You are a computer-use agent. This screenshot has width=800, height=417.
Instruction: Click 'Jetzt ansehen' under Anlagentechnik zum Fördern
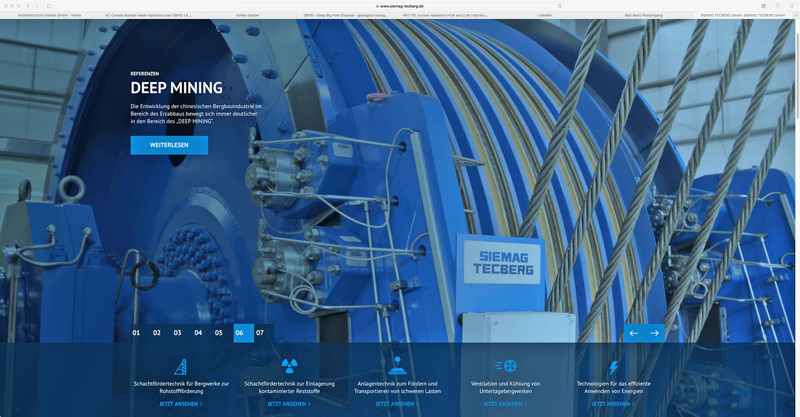(397, 404)
